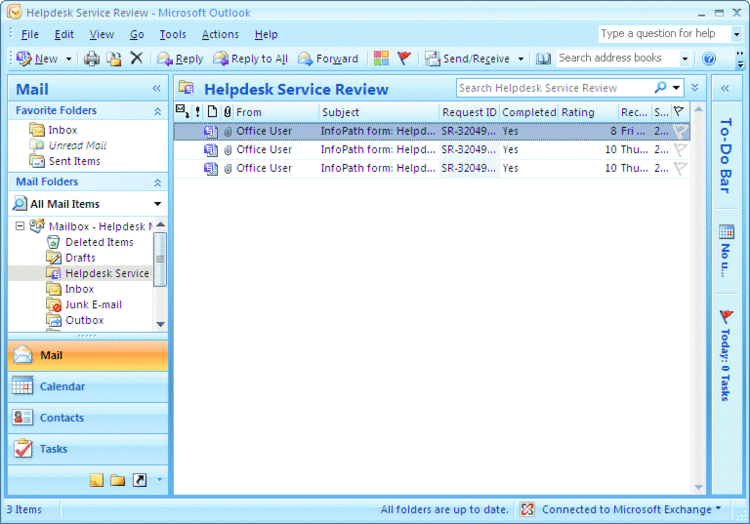Click the Type a question for help box
This screenshot has height=524, width=750.
point(664,33)
